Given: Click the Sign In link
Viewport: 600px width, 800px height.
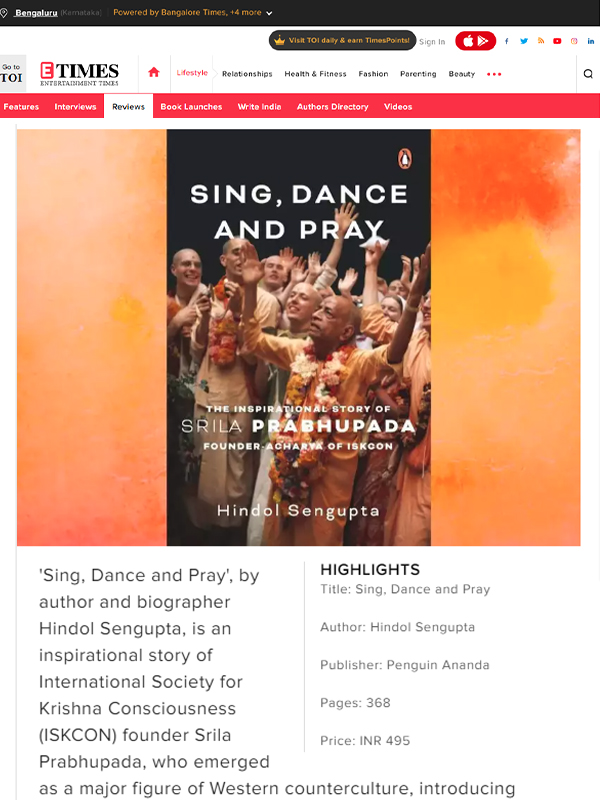Looking at the screenshot, I should point(432,42).
